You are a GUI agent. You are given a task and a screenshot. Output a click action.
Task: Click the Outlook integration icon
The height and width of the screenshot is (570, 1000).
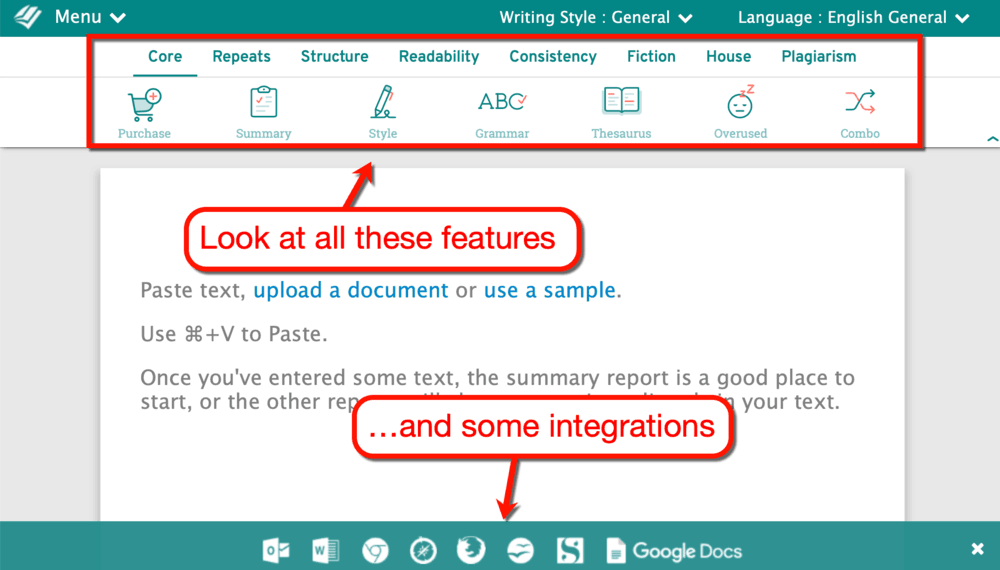pos(276,550)
